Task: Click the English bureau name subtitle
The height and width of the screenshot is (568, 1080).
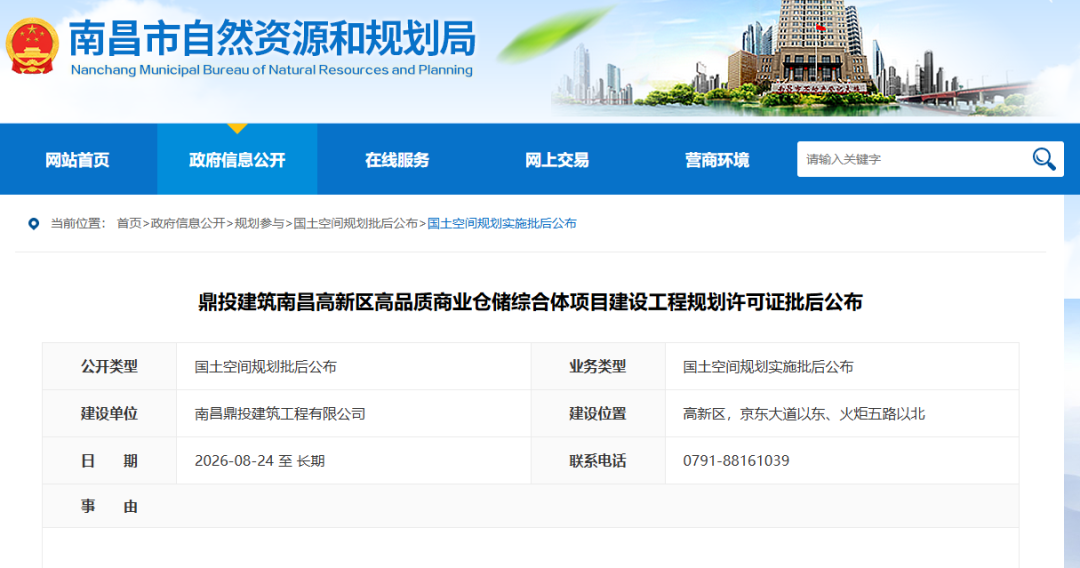Action: coord(271,70)
